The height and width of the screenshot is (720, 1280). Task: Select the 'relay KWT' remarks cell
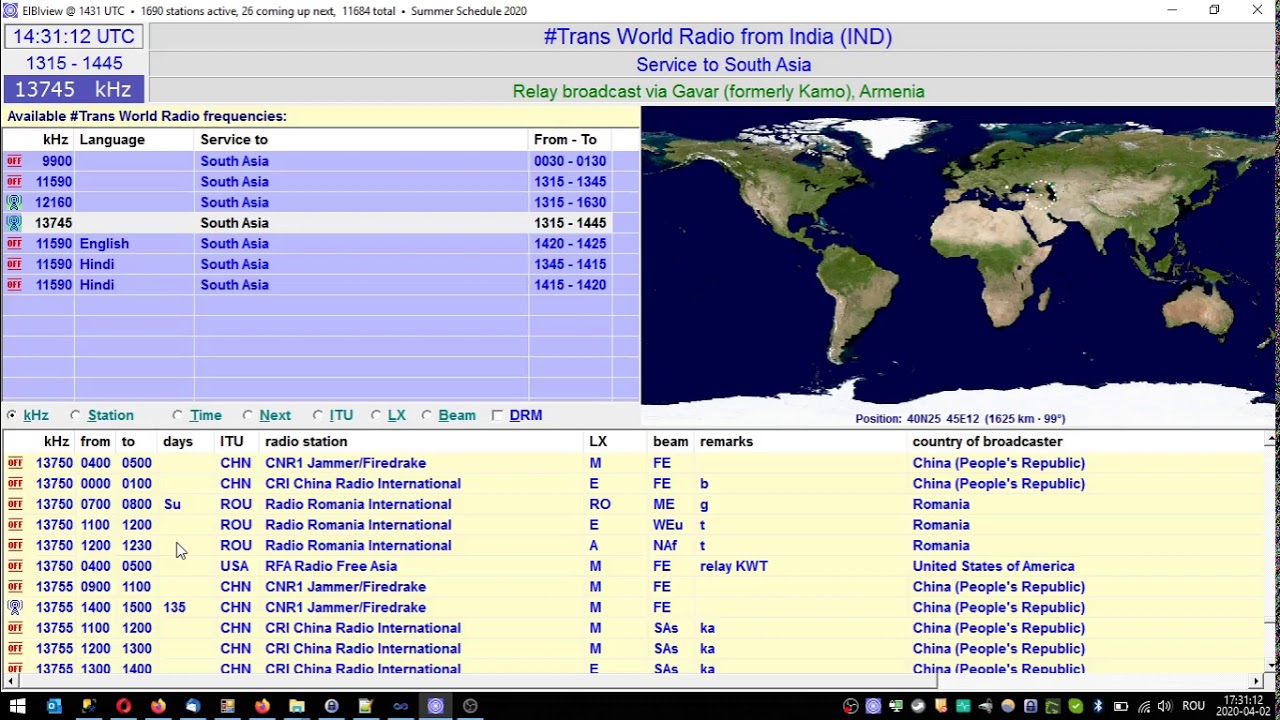(733, 566)
